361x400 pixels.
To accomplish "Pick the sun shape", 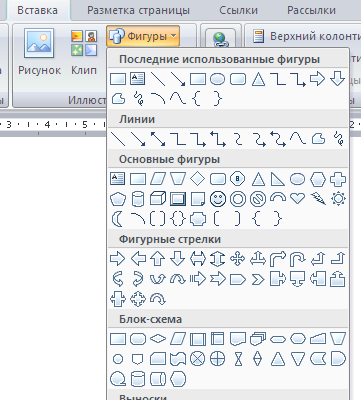I will click(338, 199).
